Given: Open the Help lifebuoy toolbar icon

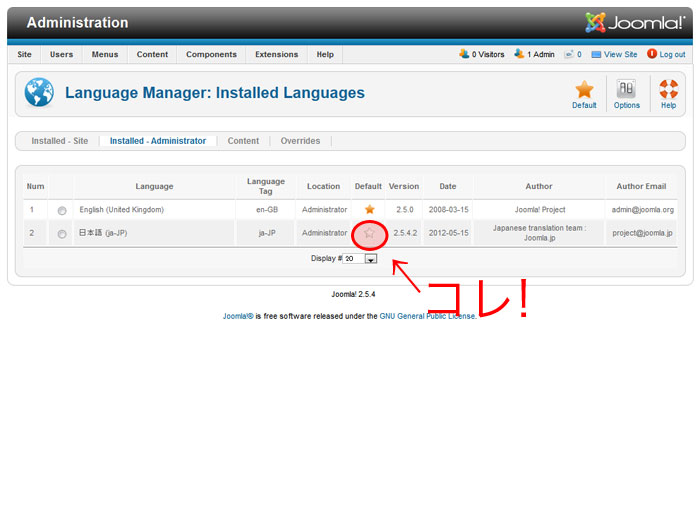Looking at the screenshot, I should pyautogui.click(x=668, y=90).
